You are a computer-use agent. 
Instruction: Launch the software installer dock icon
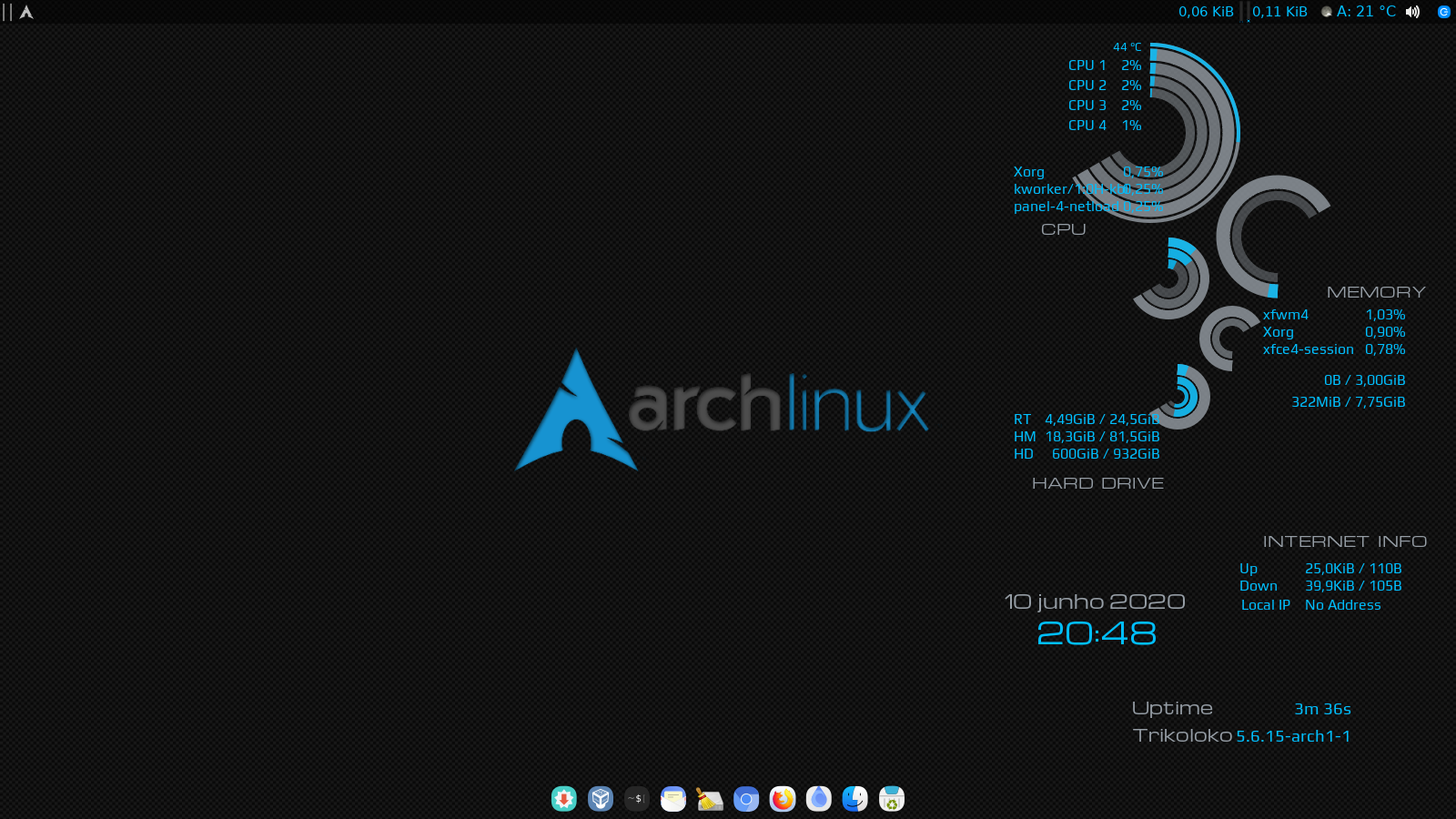coord(564,799)
